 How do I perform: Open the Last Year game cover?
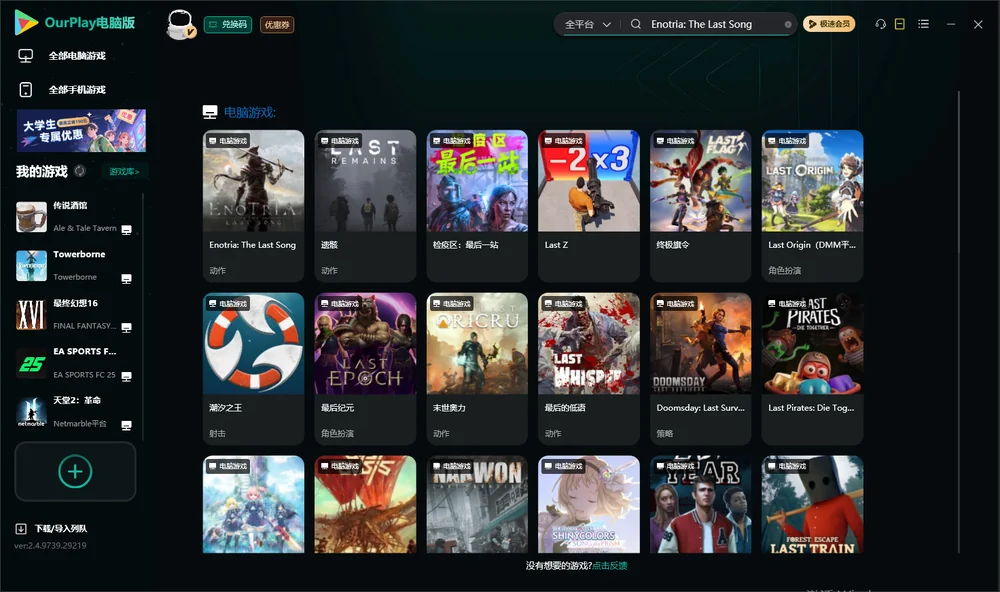point(701,504)
